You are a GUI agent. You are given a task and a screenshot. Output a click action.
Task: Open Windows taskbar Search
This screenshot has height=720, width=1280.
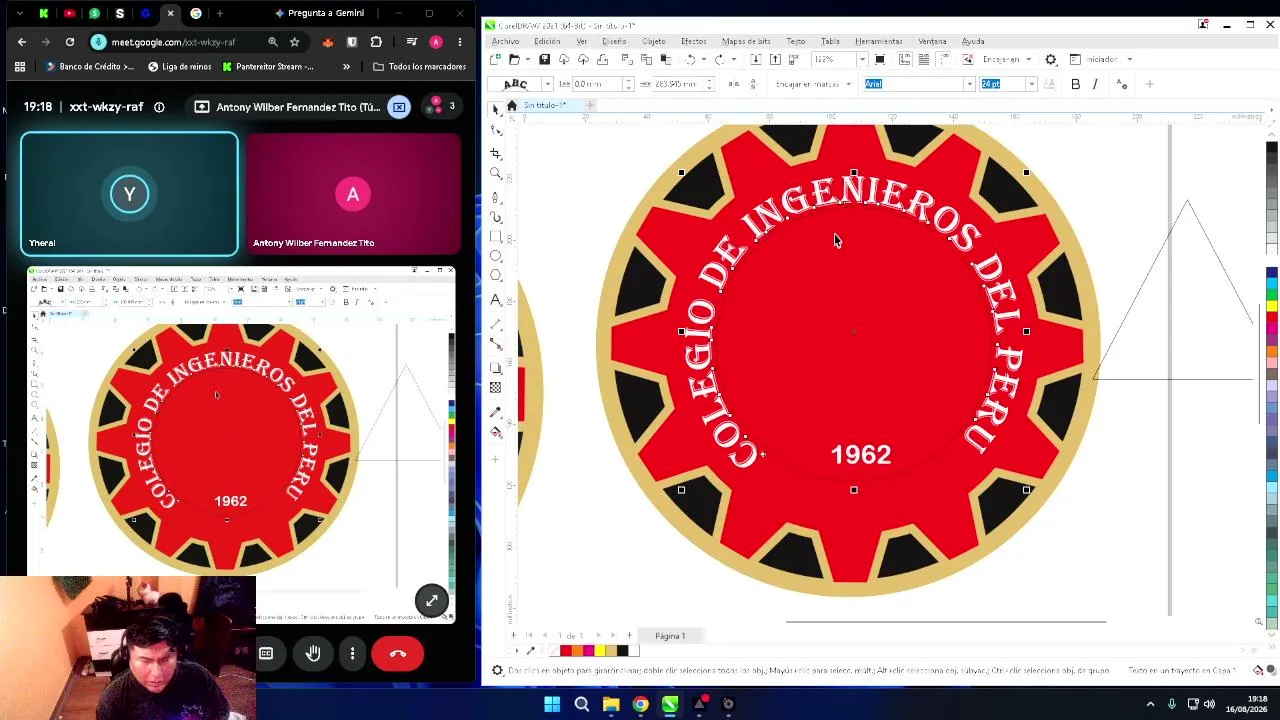point(582,704)
